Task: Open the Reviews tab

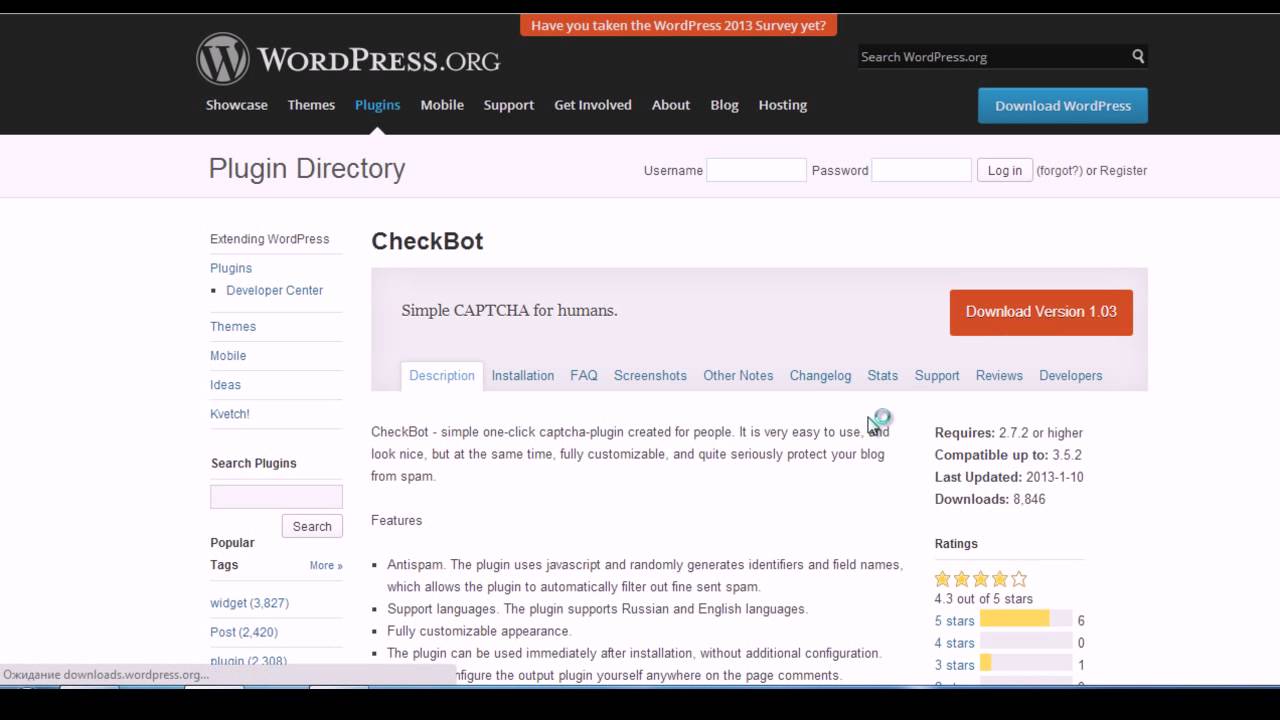Action: (x=999, y=376)
